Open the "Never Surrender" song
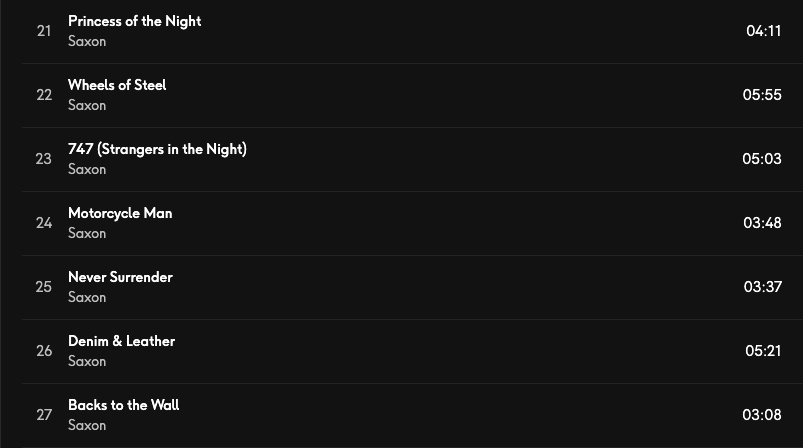The image size is (803, 448). pyautogui.click(x=120, y=277)
